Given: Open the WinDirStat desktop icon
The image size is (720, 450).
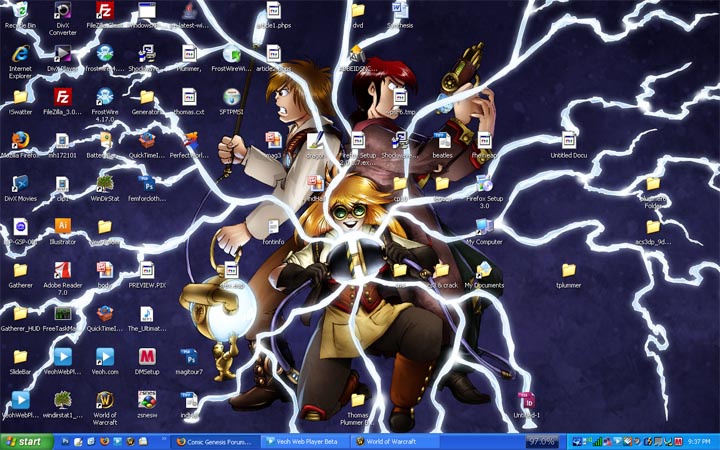Looking at the screenshot, I should coord(105,184).
